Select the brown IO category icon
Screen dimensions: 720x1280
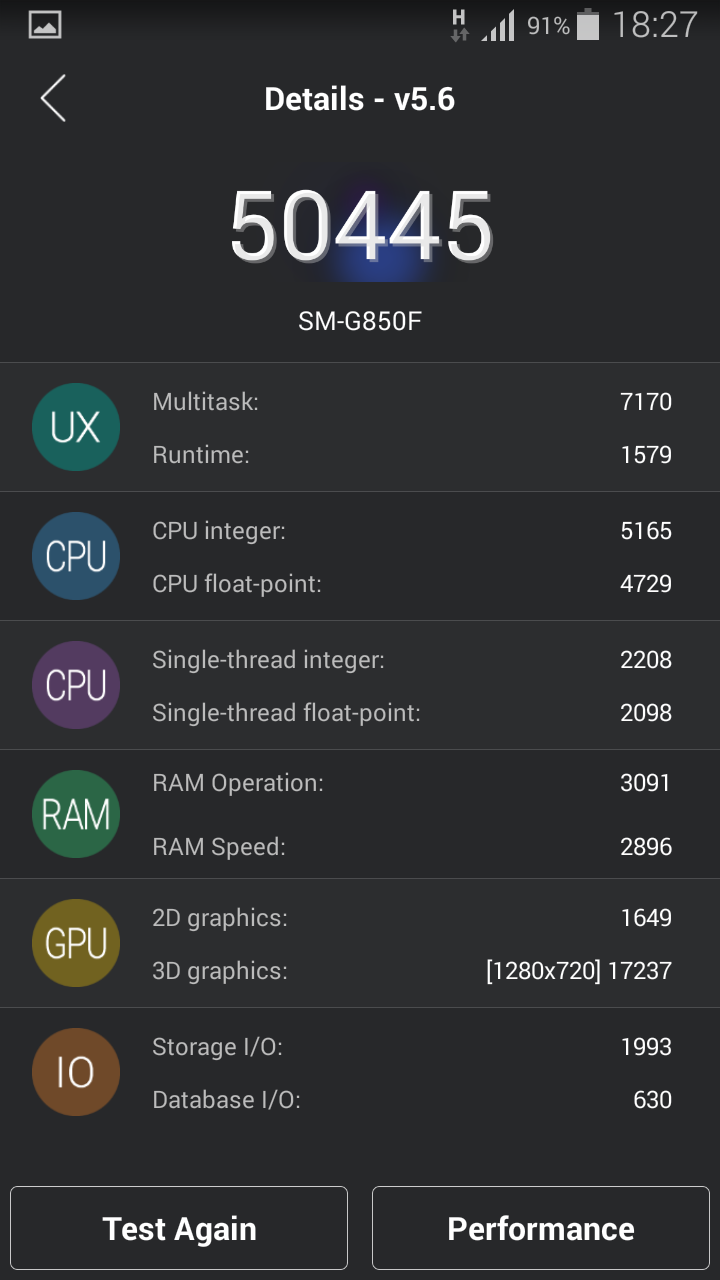[76, 1071]
